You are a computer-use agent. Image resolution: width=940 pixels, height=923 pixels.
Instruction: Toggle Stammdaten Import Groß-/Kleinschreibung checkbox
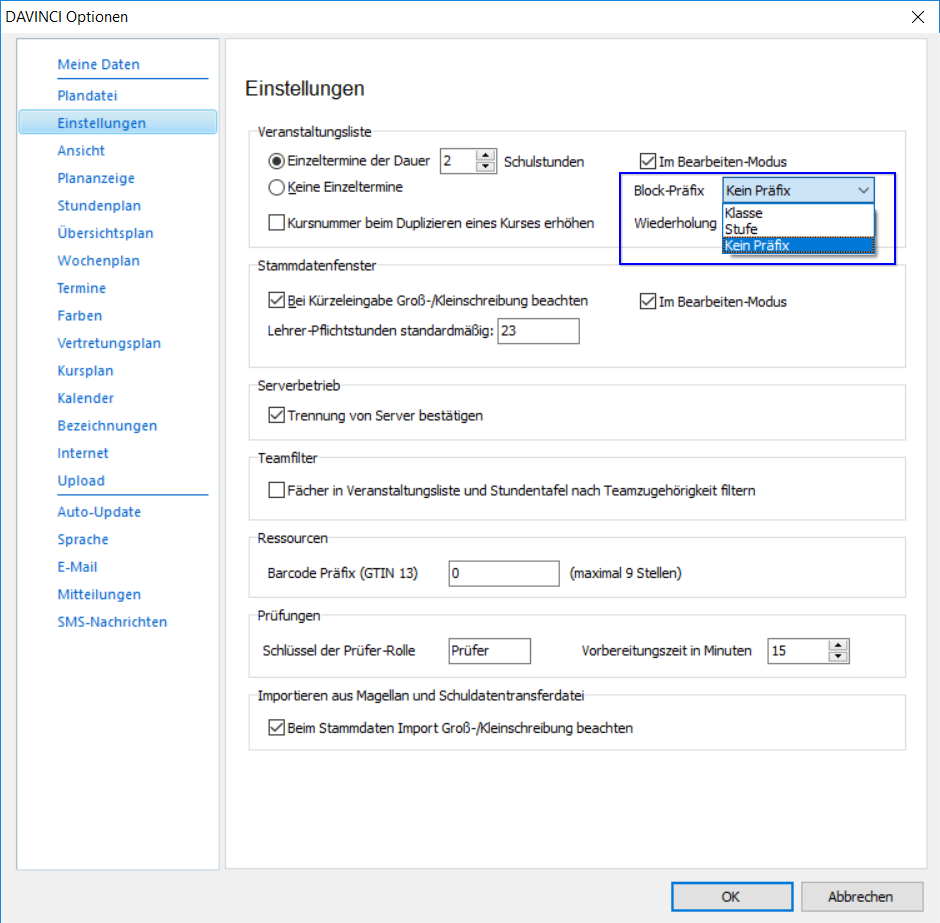click(x=276, y=728)
